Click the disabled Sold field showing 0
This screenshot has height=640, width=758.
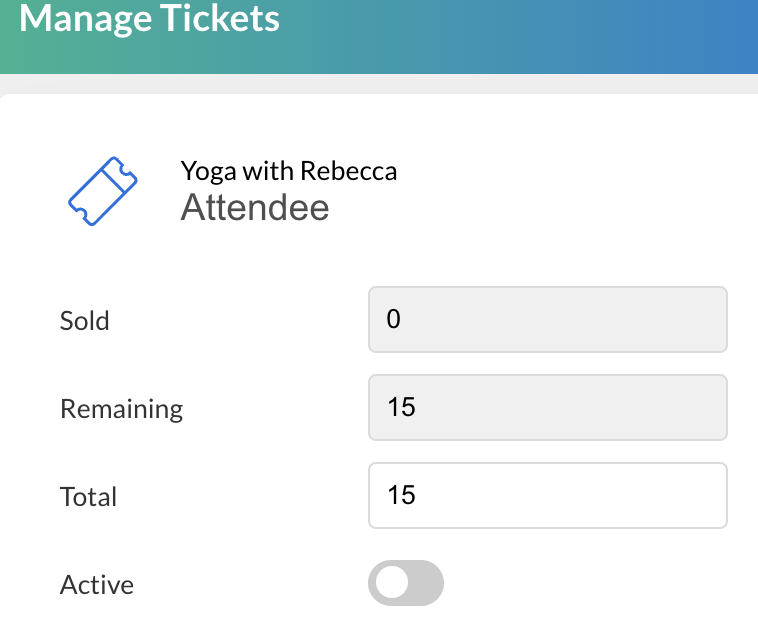[547, 320]
